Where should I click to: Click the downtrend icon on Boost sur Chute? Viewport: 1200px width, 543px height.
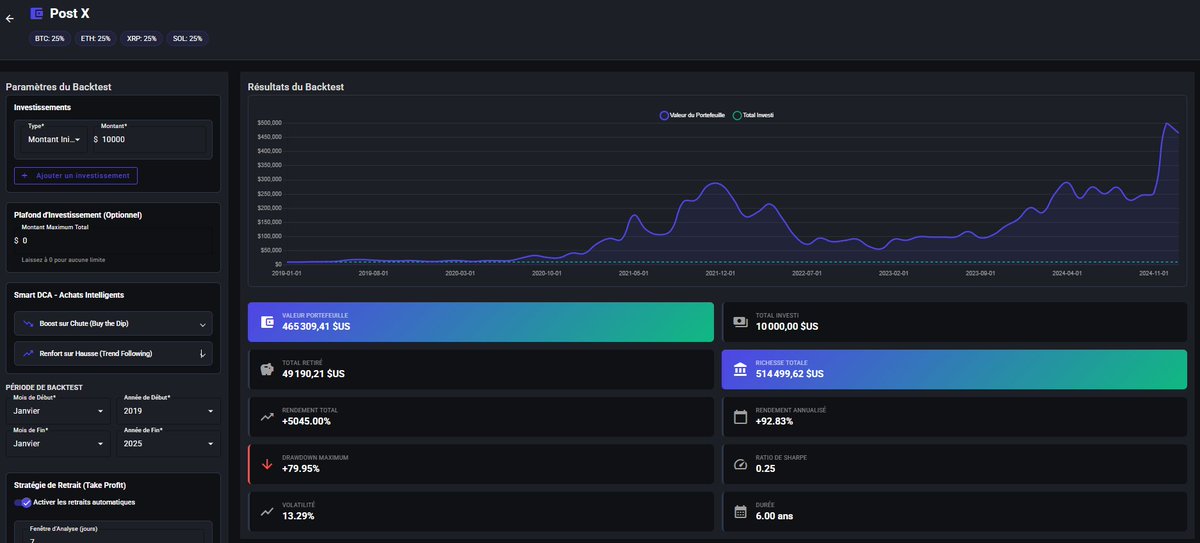(26, 324)
